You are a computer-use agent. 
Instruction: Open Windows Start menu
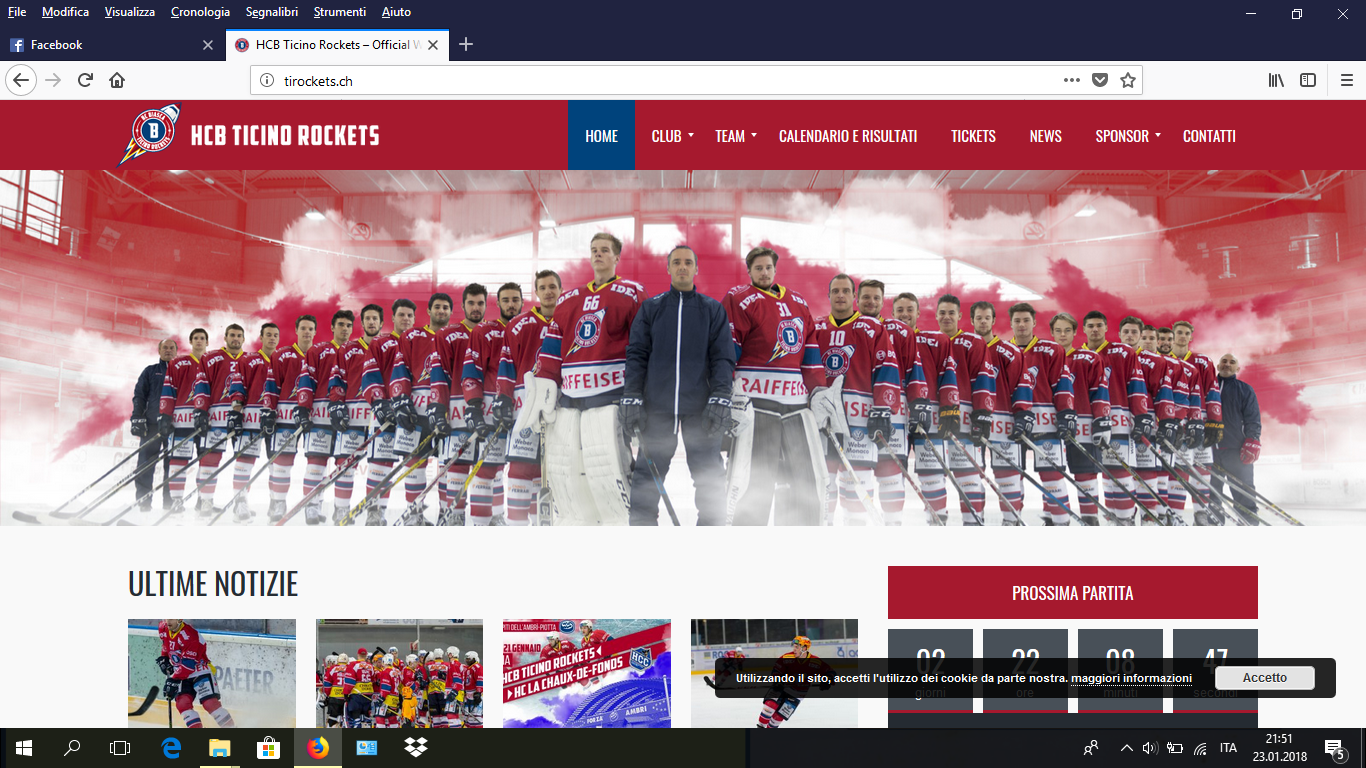pyautogui.click(x=23, y=747)
